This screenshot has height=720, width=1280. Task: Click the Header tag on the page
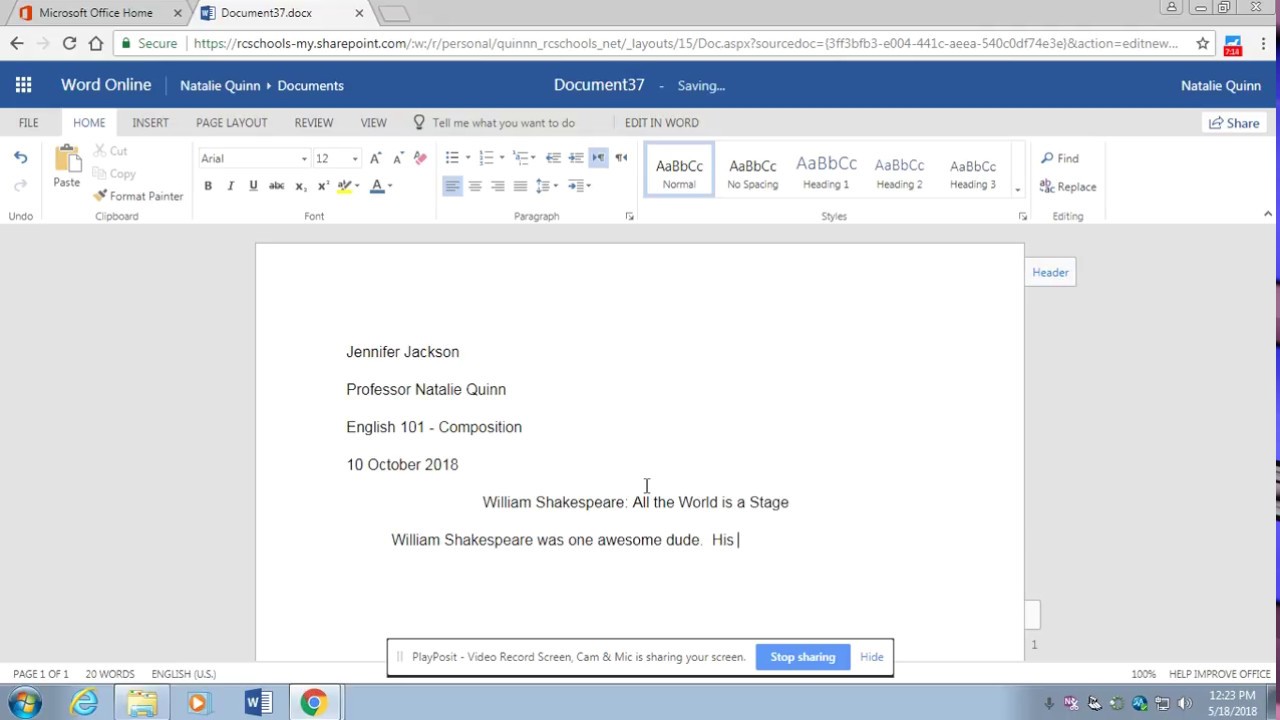[1050, 272]
